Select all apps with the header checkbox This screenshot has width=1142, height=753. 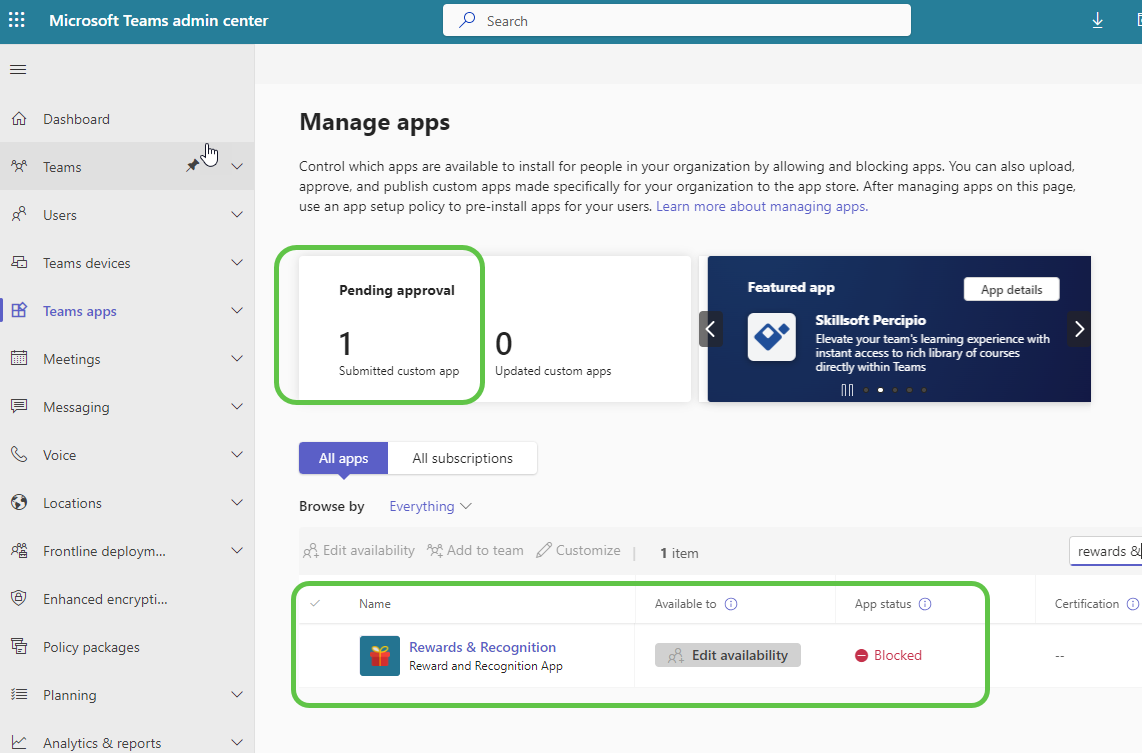[315, 603]
